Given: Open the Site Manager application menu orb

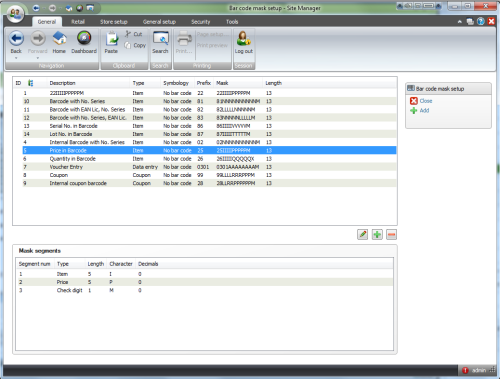Looking at the screenshot, I should 15,14.
